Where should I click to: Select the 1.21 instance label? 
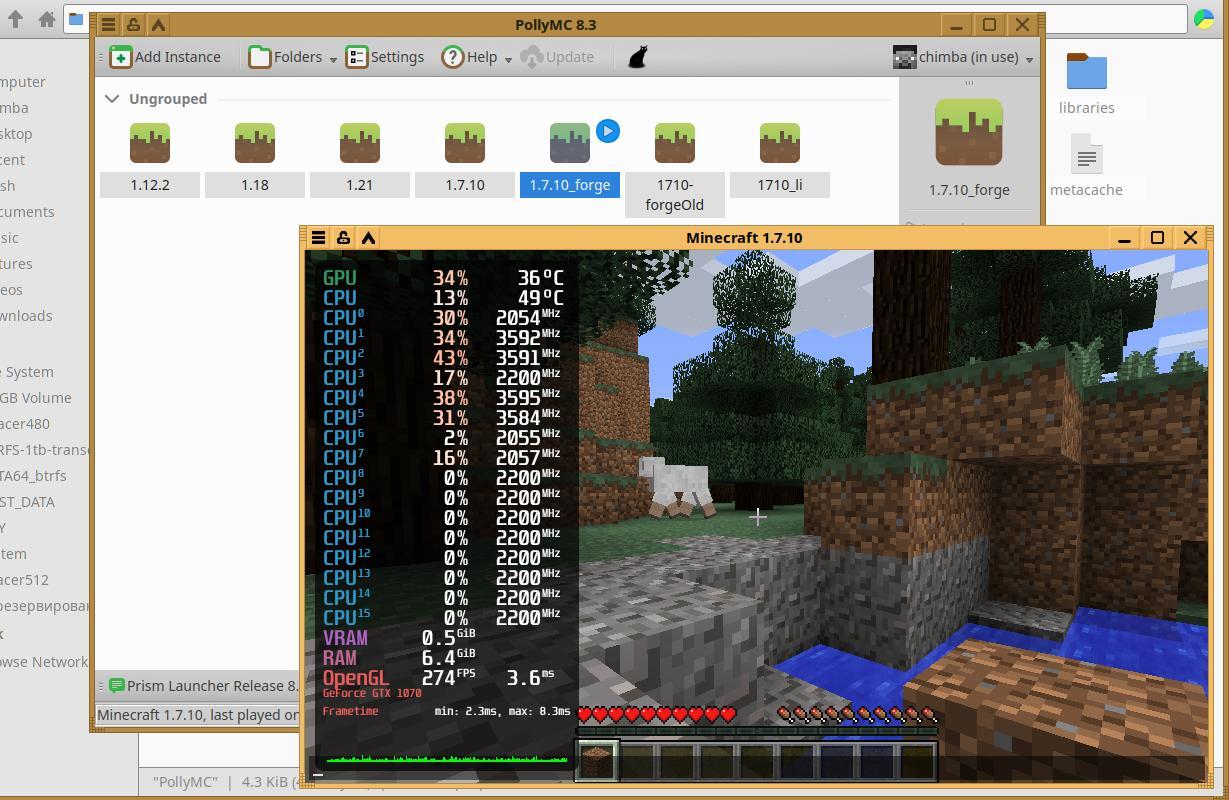coord(360,185)
